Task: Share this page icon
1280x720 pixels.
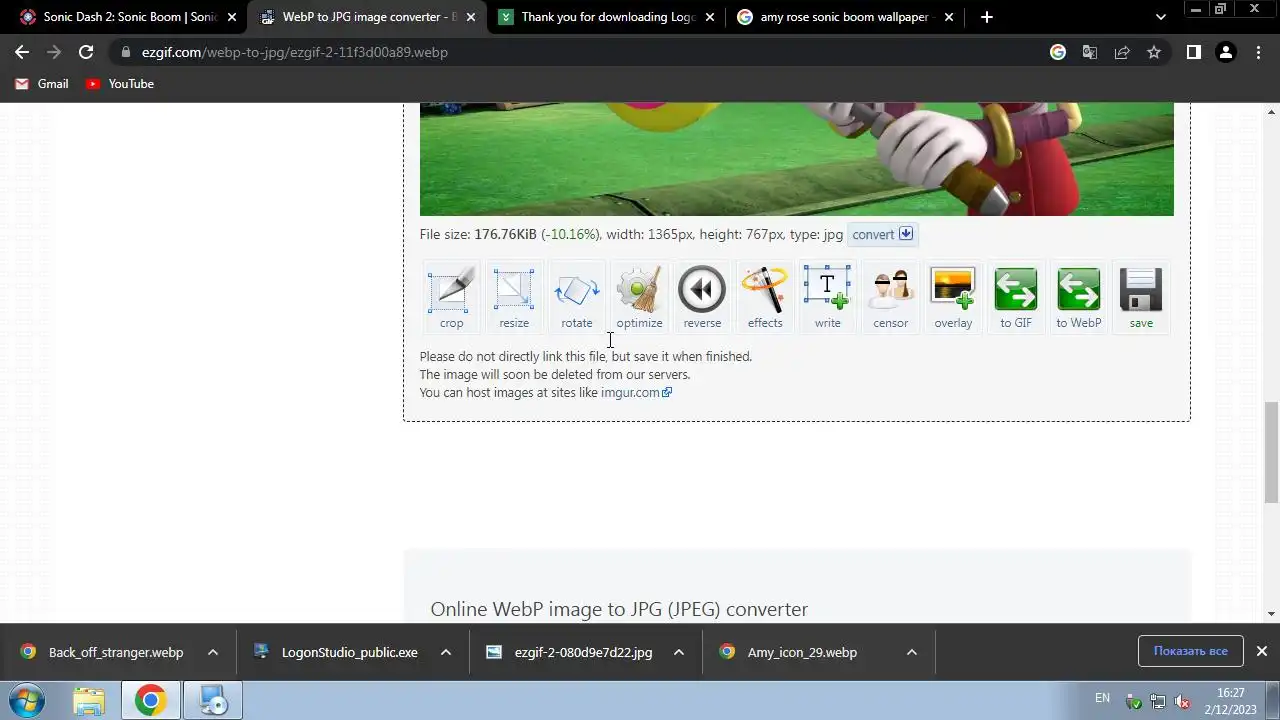Action: [1122, 52]
